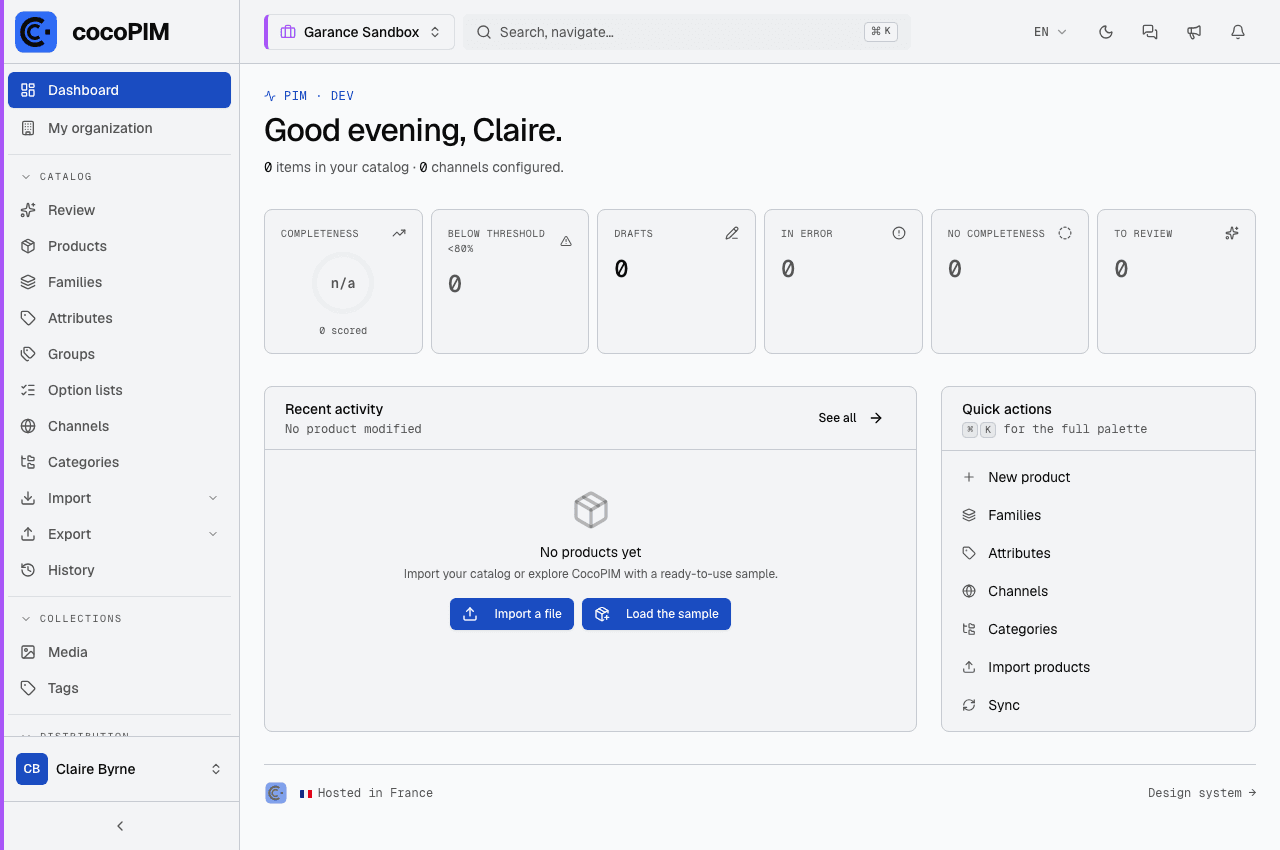1280x850 pixels.
Task: Click the footer cocoPIM logo icon
Action: [x=276, y=793]
